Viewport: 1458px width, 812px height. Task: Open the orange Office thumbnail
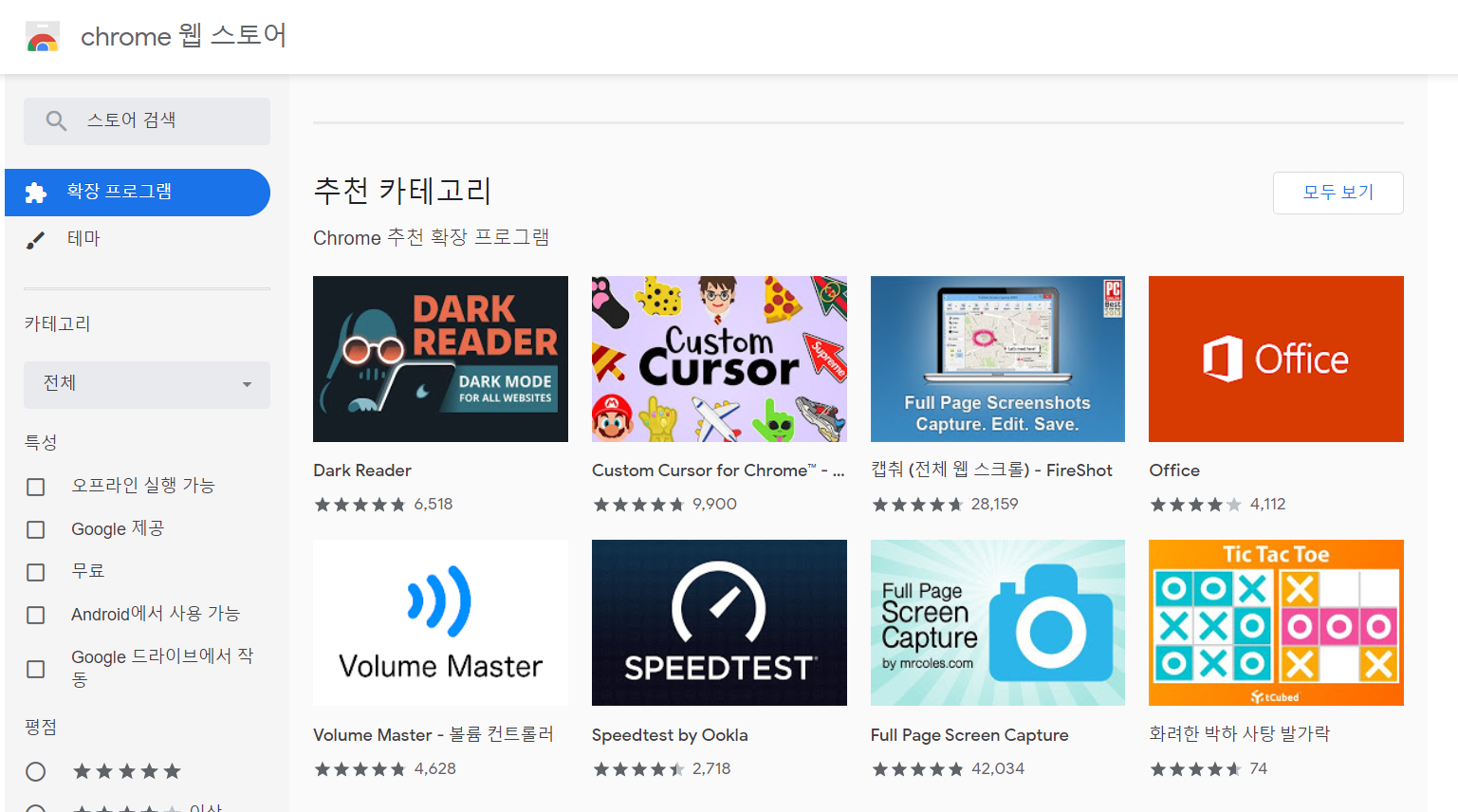click(1276, 359)
